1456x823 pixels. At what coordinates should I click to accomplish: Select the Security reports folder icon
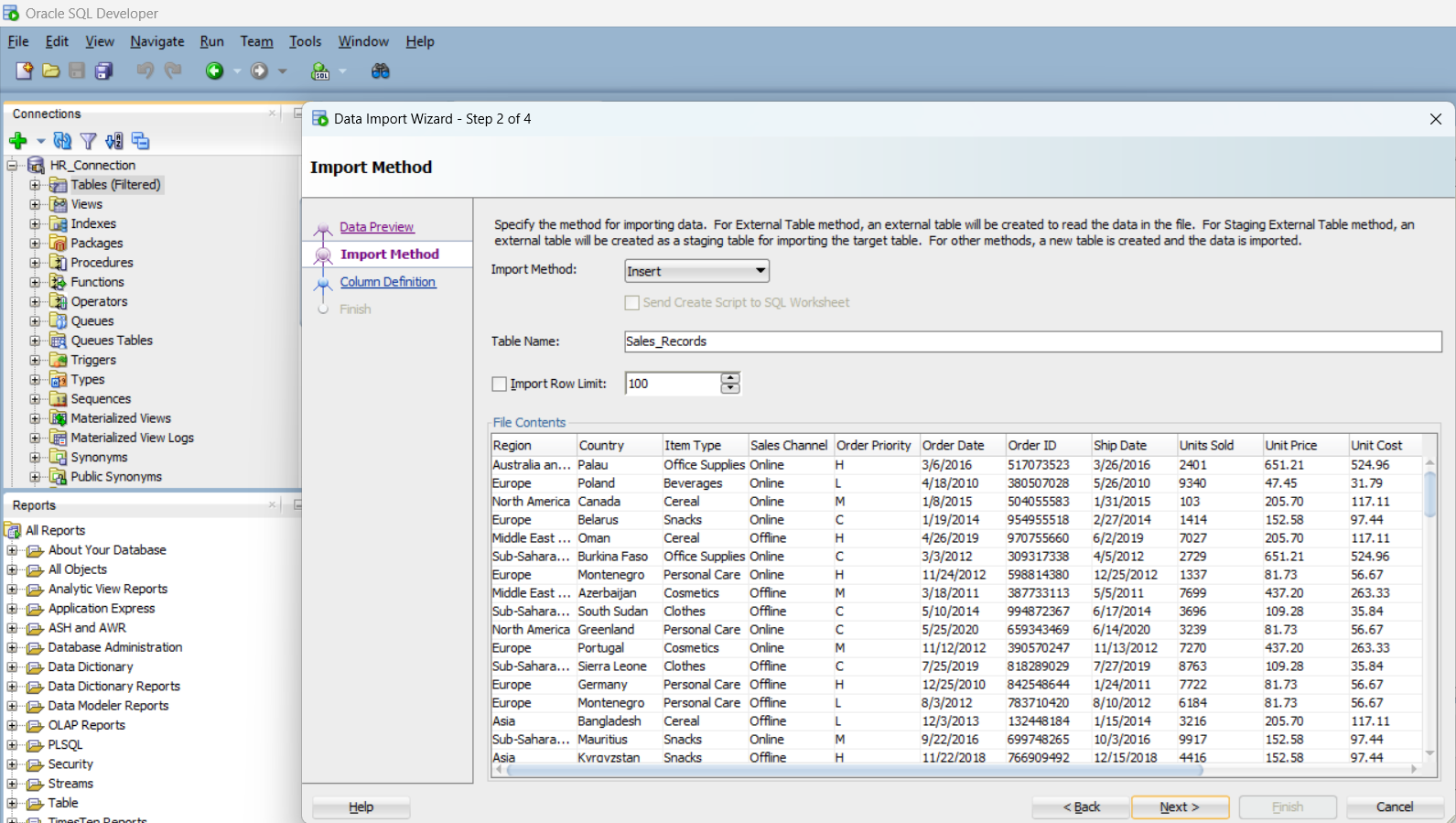point(36,764)
